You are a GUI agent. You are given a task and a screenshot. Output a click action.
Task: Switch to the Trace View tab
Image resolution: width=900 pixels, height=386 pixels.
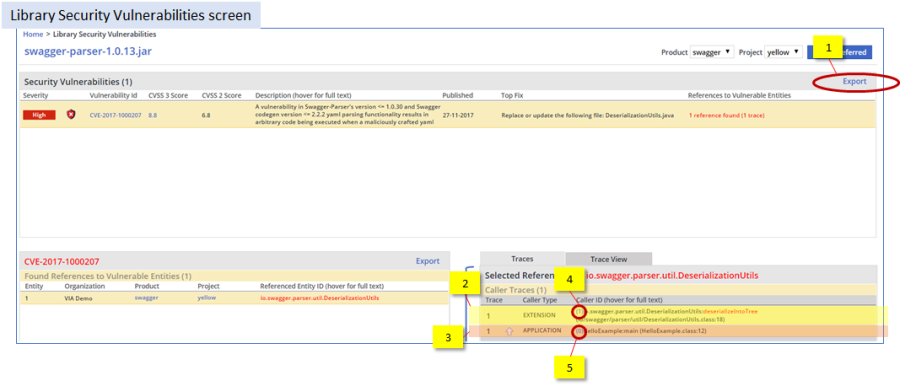coord(608,259)
